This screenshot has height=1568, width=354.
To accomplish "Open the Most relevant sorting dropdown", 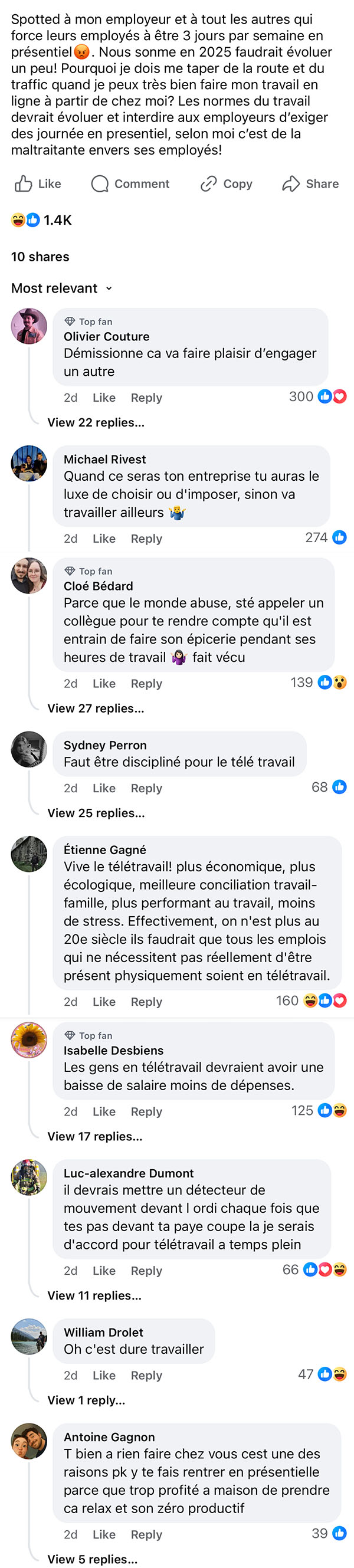I will tap(61, 288).
